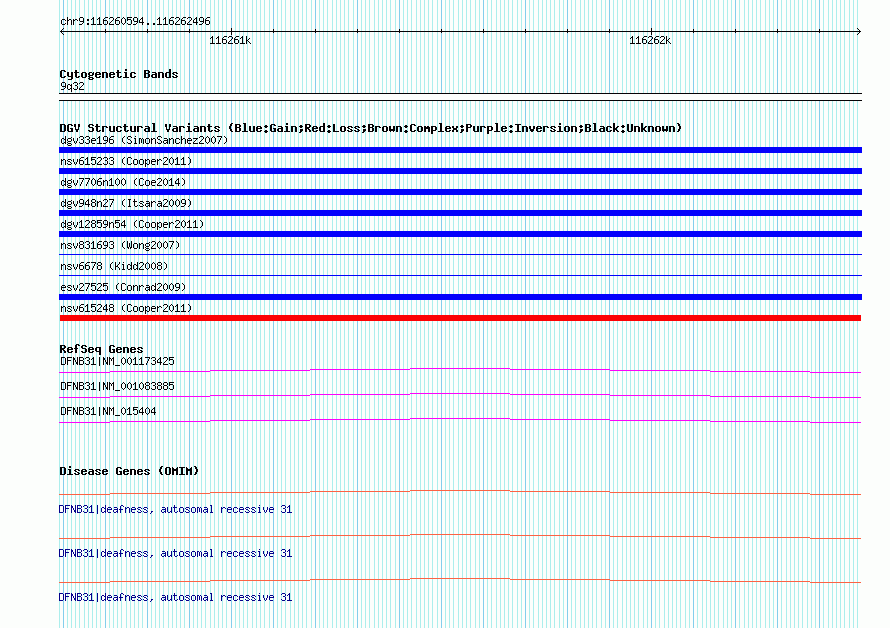The height and width of the screenshot is (628, 890).
Task: Select variant nsv6678 (Kidd2008) label
Action: [114, 266]
